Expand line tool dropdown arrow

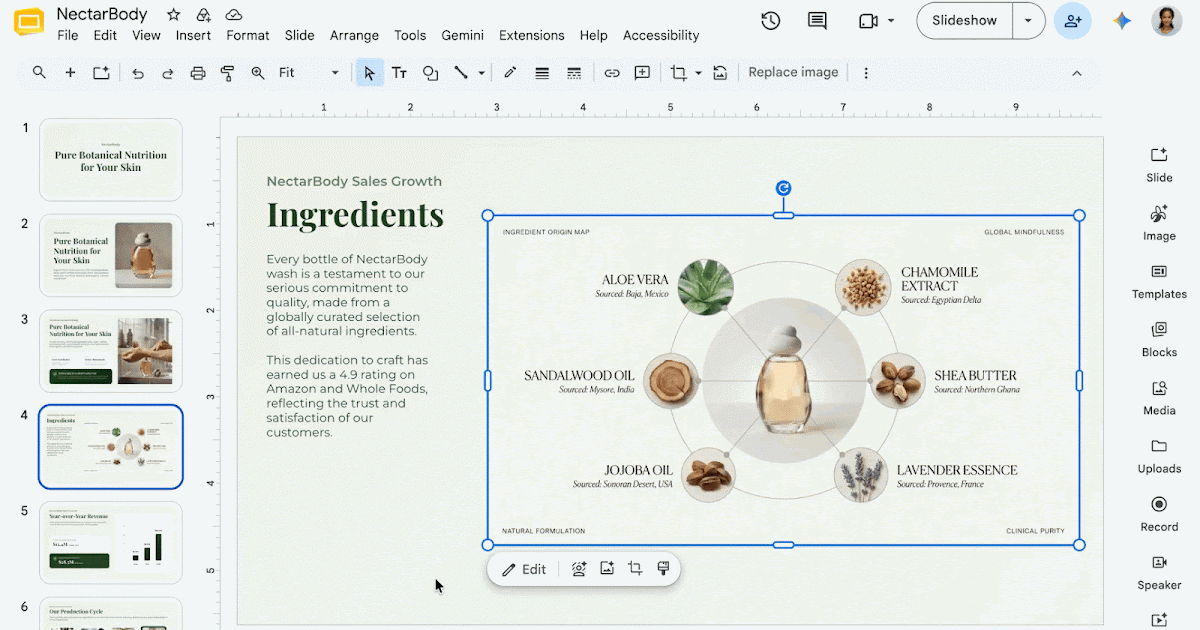click(x=481, y=73)
